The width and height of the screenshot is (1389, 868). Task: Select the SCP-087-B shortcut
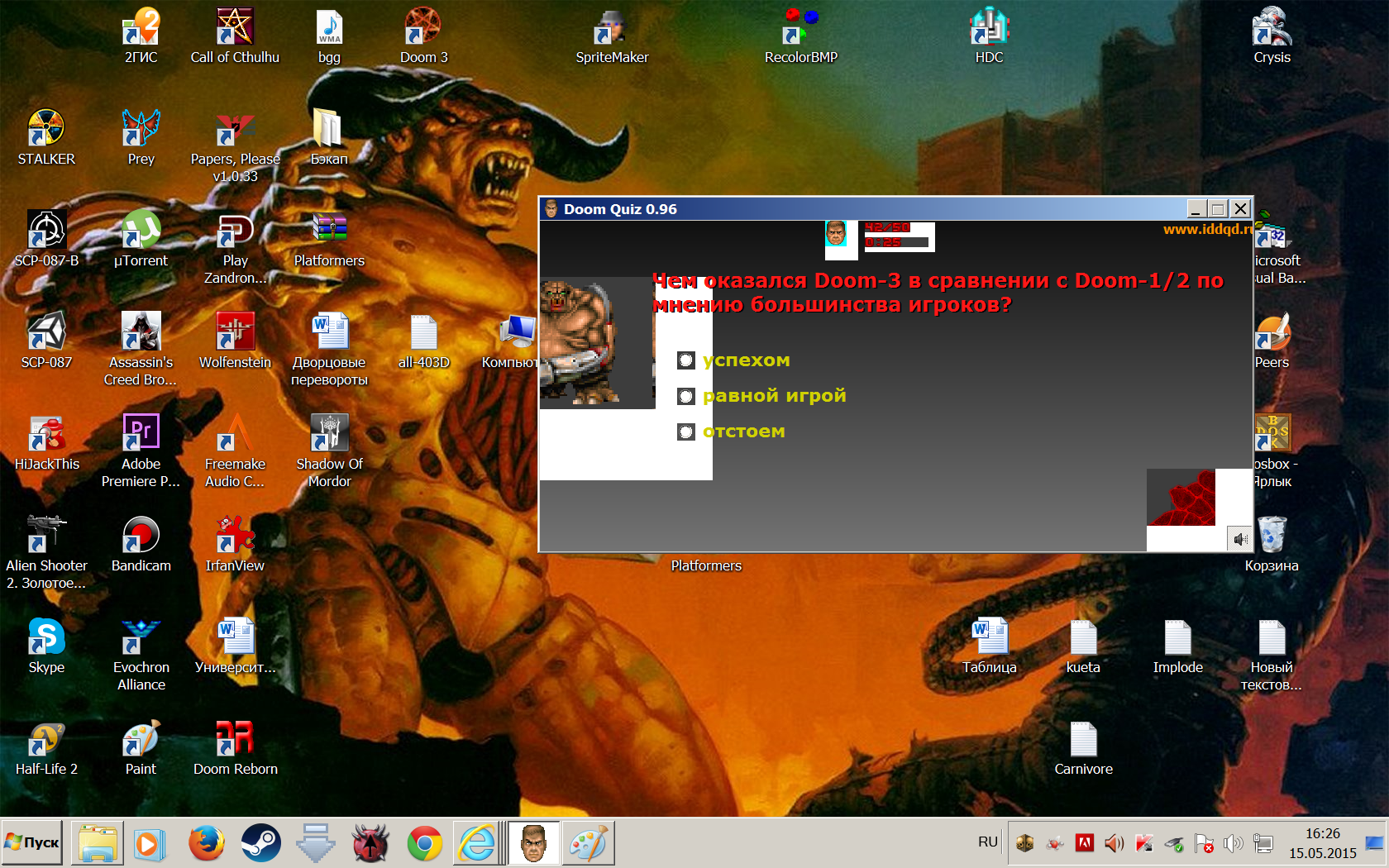point(46,240)
